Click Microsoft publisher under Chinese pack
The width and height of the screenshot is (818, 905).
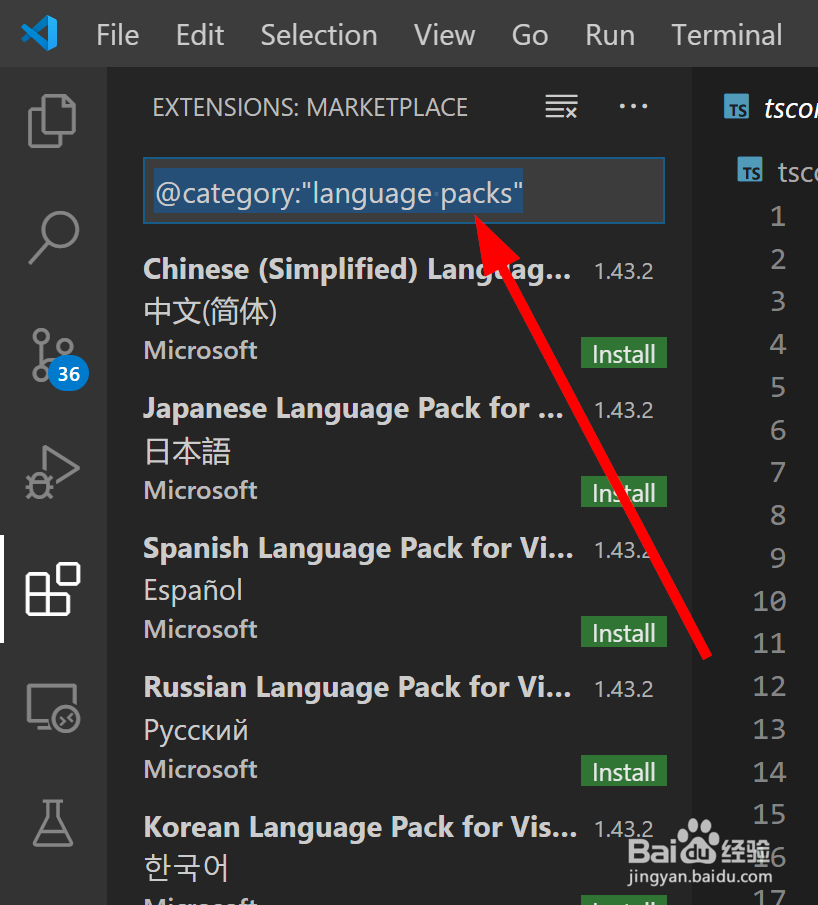[200, 350]
